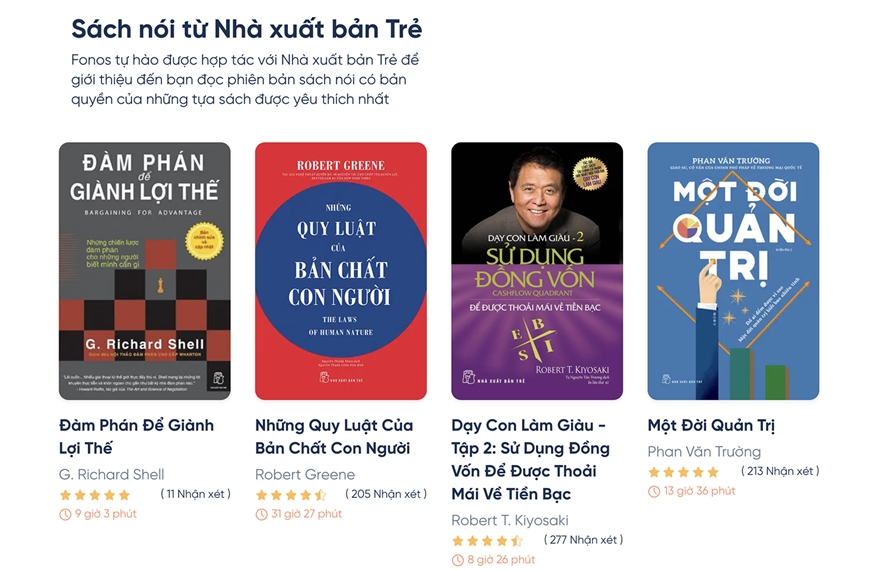Click the clock icon beside 8 giờ 26 phút

click(x=458, y=560)
